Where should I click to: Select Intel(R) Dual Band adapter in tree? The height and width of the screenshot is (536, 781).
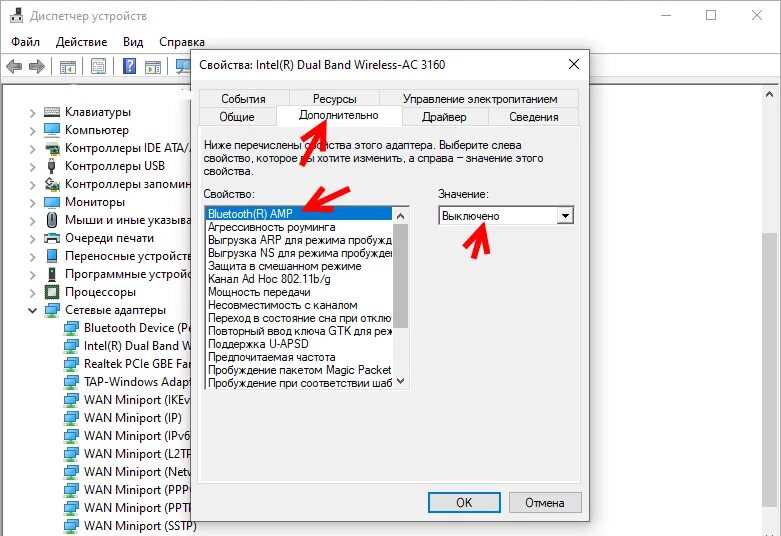pos(137,346)
